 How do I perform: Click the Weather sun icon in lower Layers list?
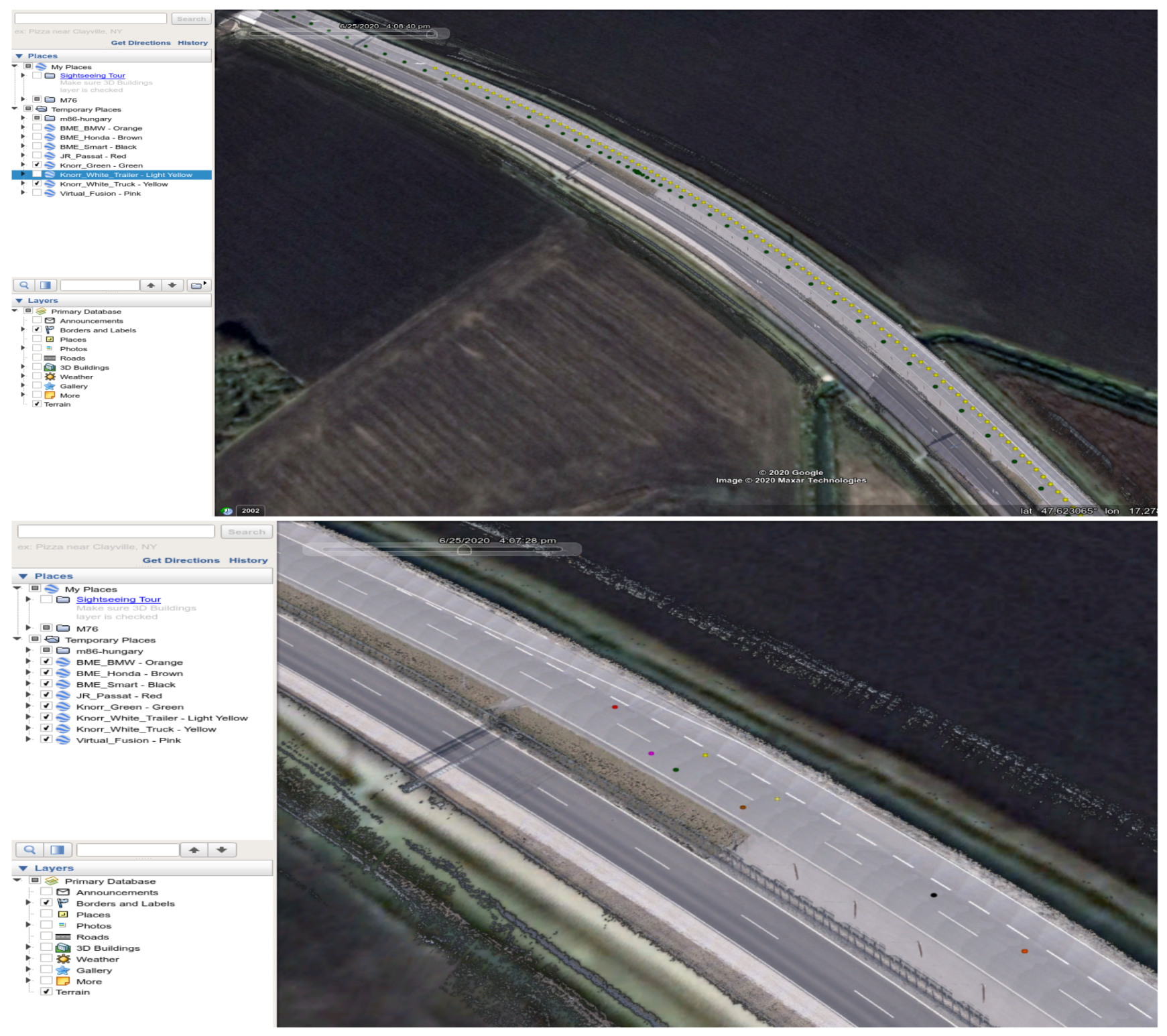click(x=63, y=959)
